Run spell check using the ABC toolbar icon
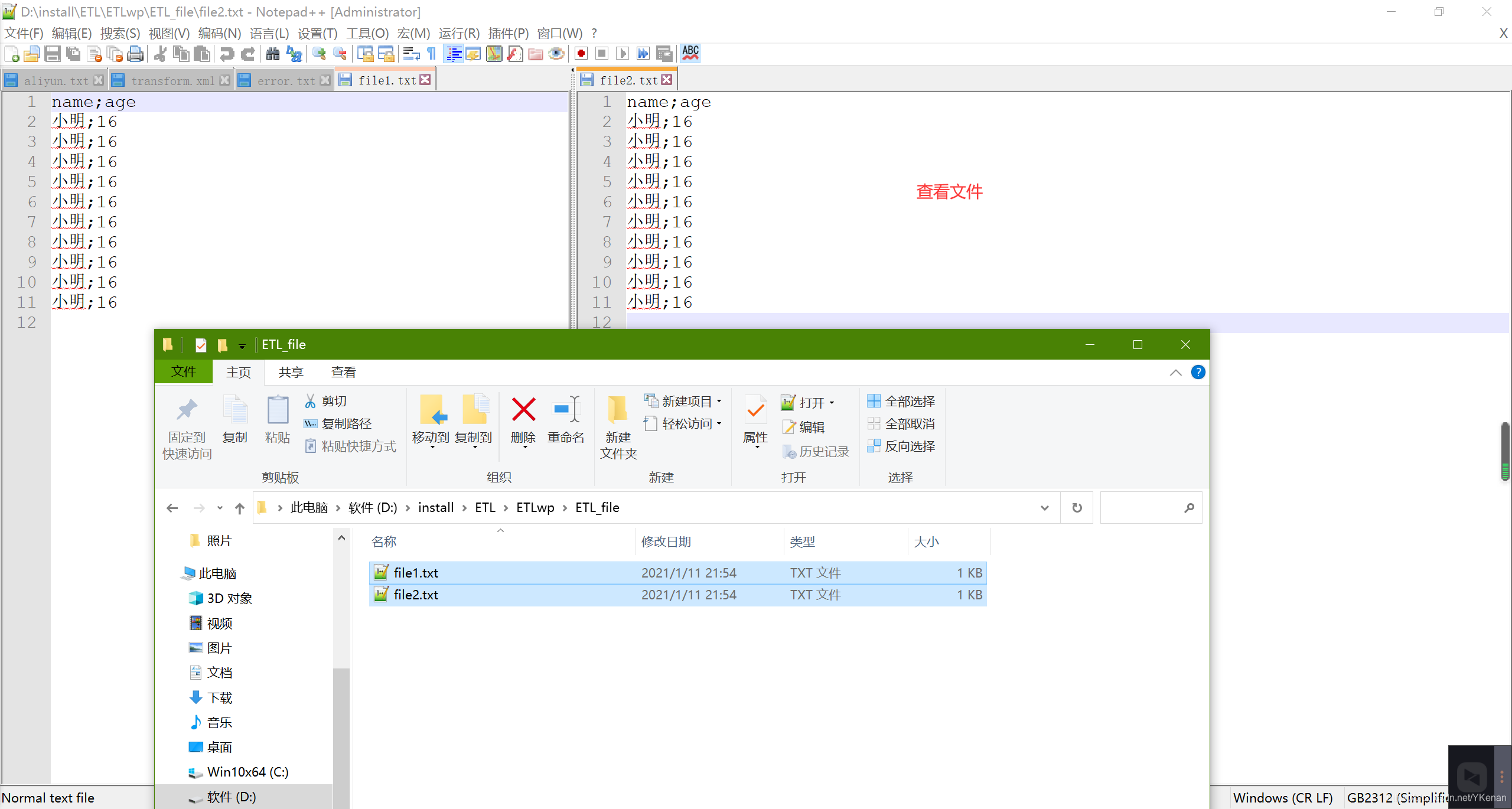1512x809 pixels. point(689,54)
